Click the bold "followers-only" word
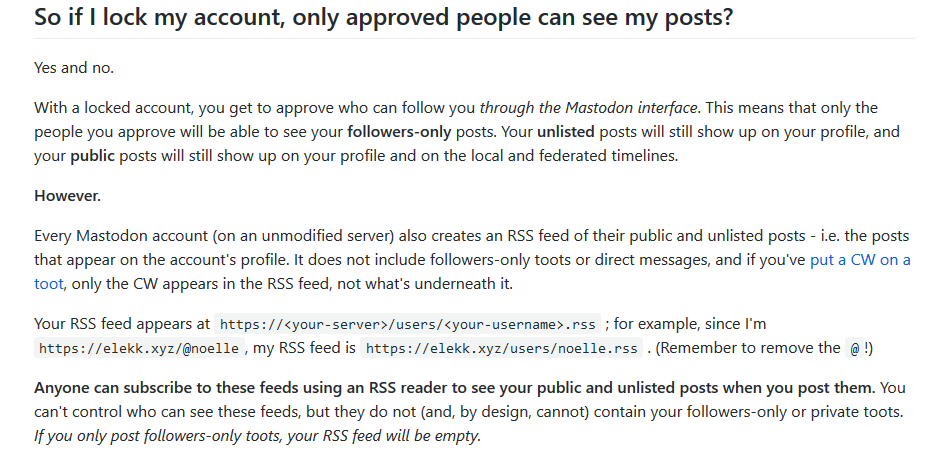The image size is (926, 461). (400, 131)
